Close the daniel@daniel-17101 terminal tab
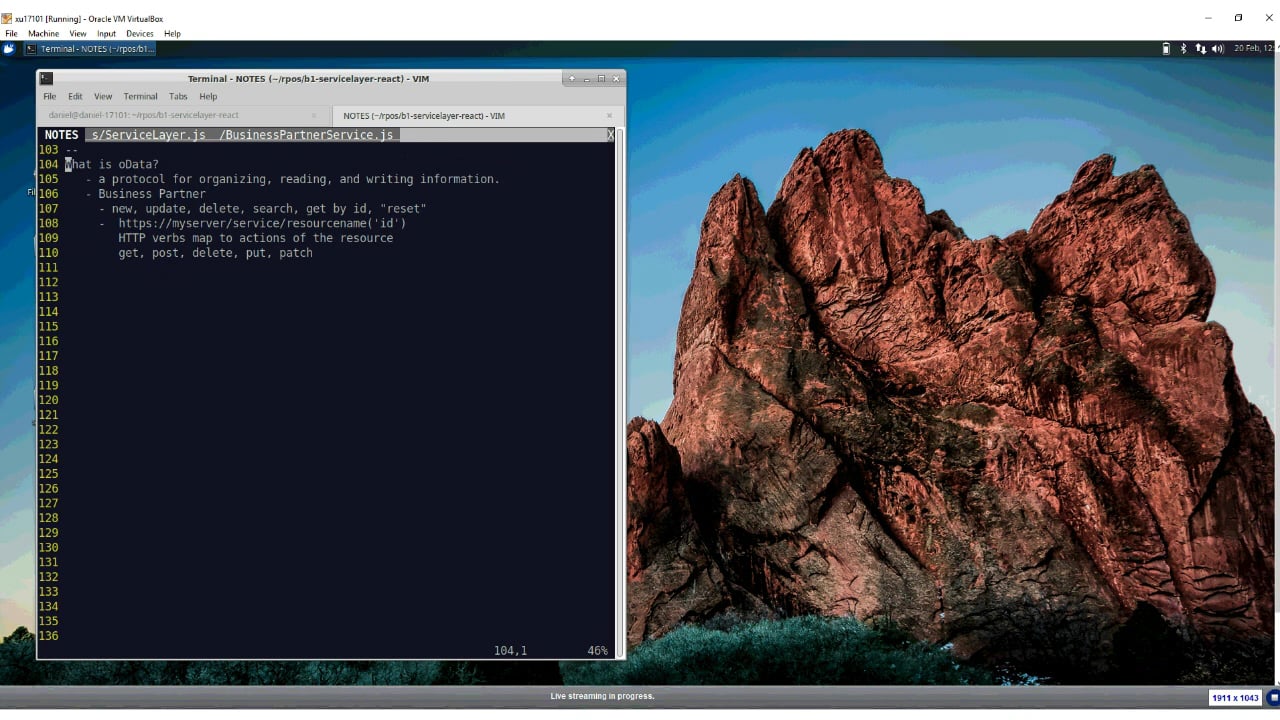This screenshot has height=720, width=1280. click(x=313, y=115)
